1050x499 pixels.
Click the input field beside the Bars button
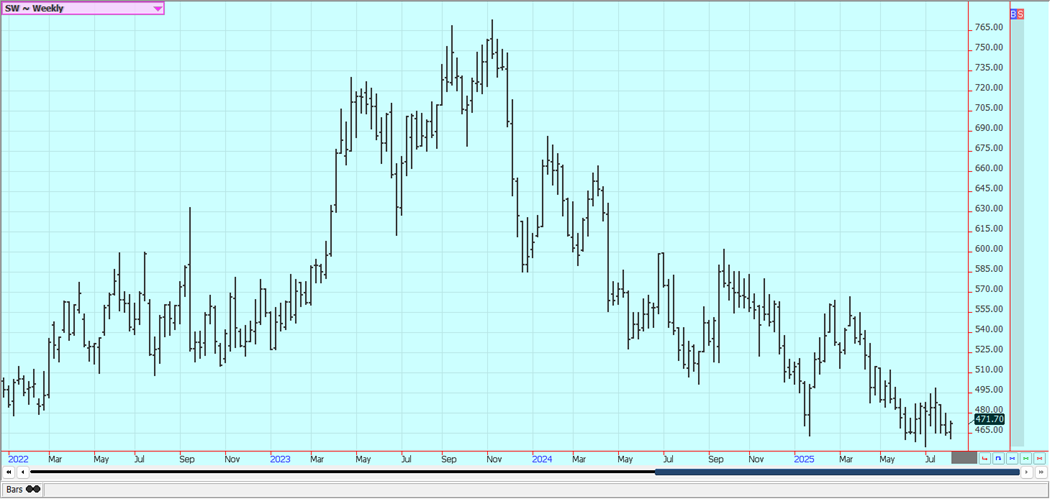click(x=546, y=490)
